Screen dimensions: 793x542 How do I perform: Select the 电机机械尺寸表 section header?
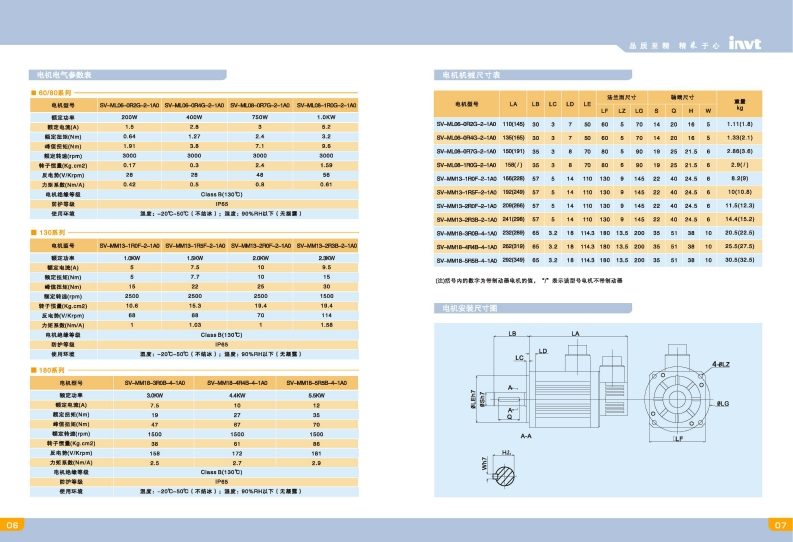[x=472, y=75]
